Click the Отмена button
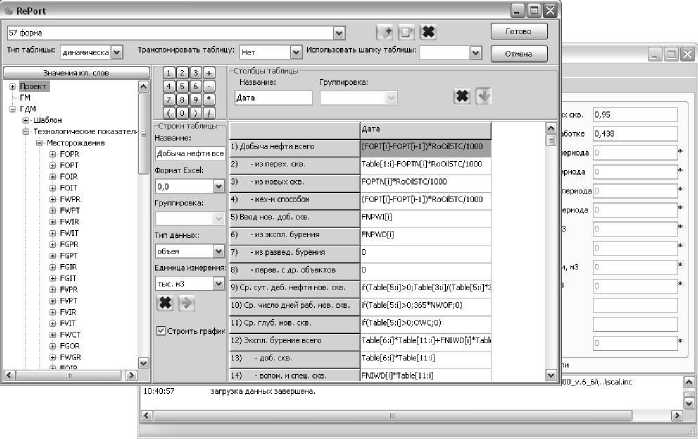This screenshot has height=439, width=698. (519, 54)
